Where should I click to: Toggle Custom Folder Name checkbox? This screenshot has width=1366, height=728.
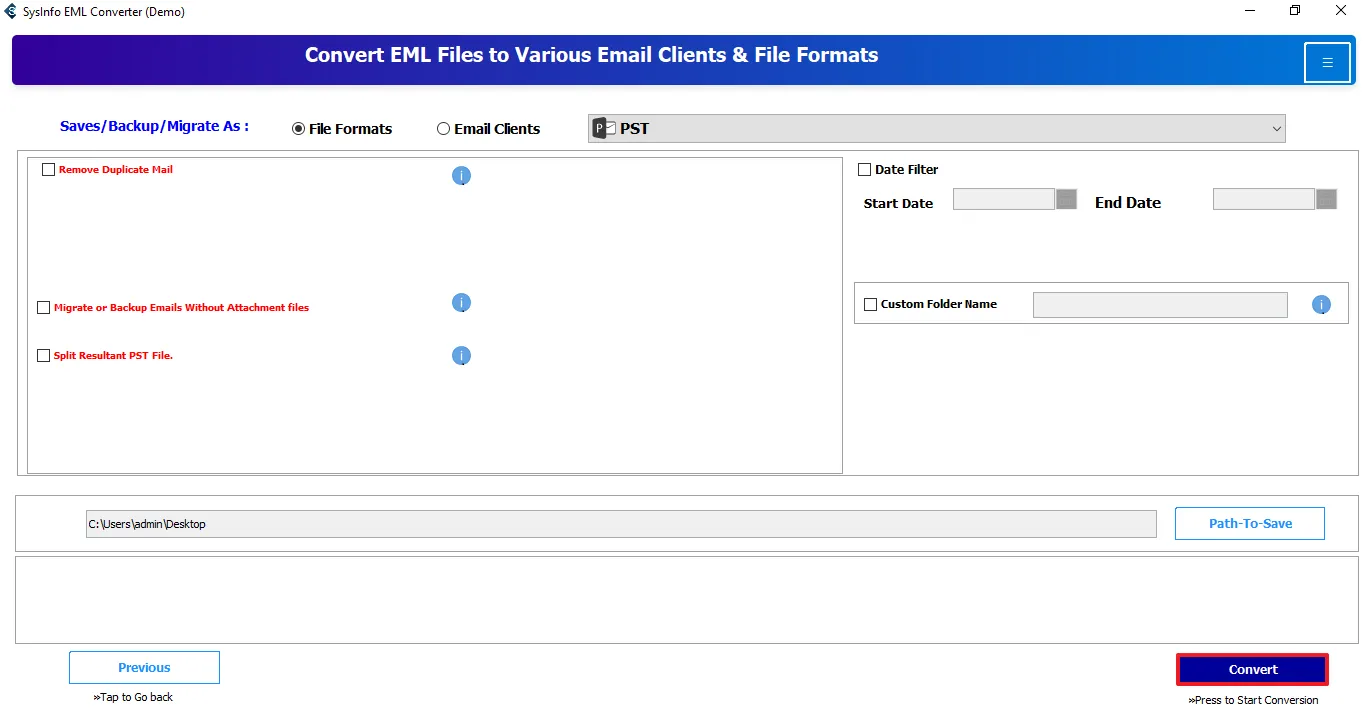pyautogui.click(x=870, y=305)
